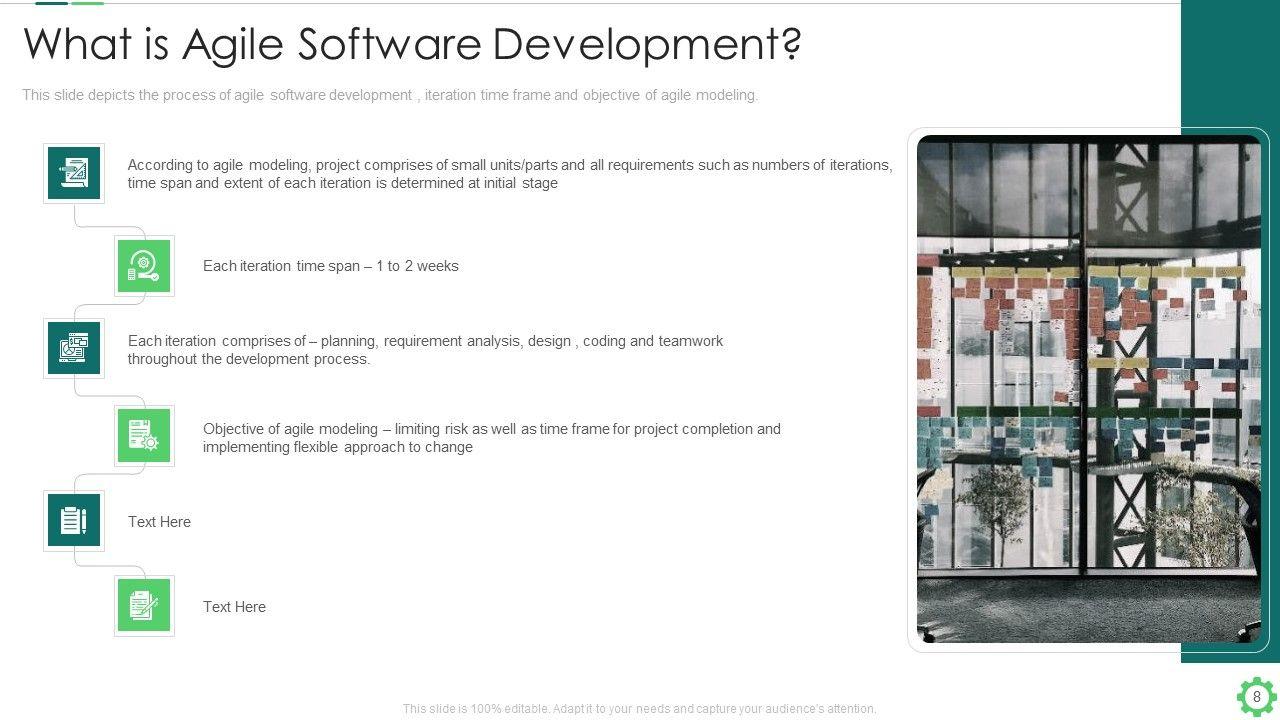The height and width of the screenshot is (720, 1280).
Task: Select the small light green accent bar at top
Action: pyautogui.click(x=88, y=3)
